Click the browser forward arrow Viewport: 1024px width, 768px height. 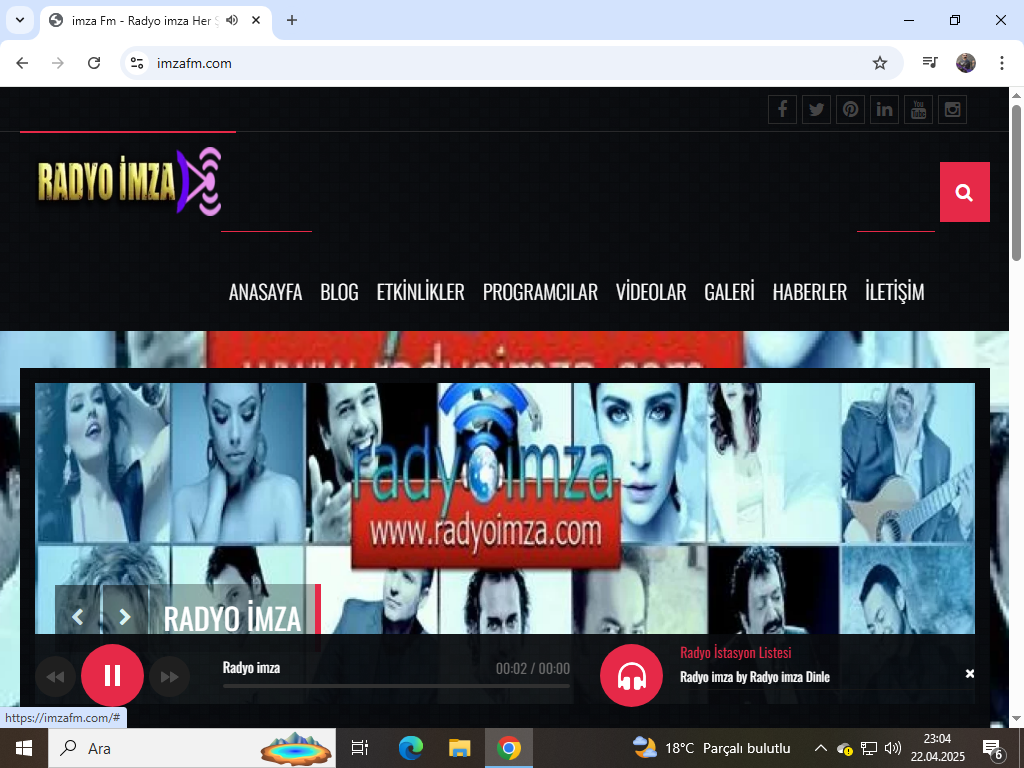click(x=58, y=63)
